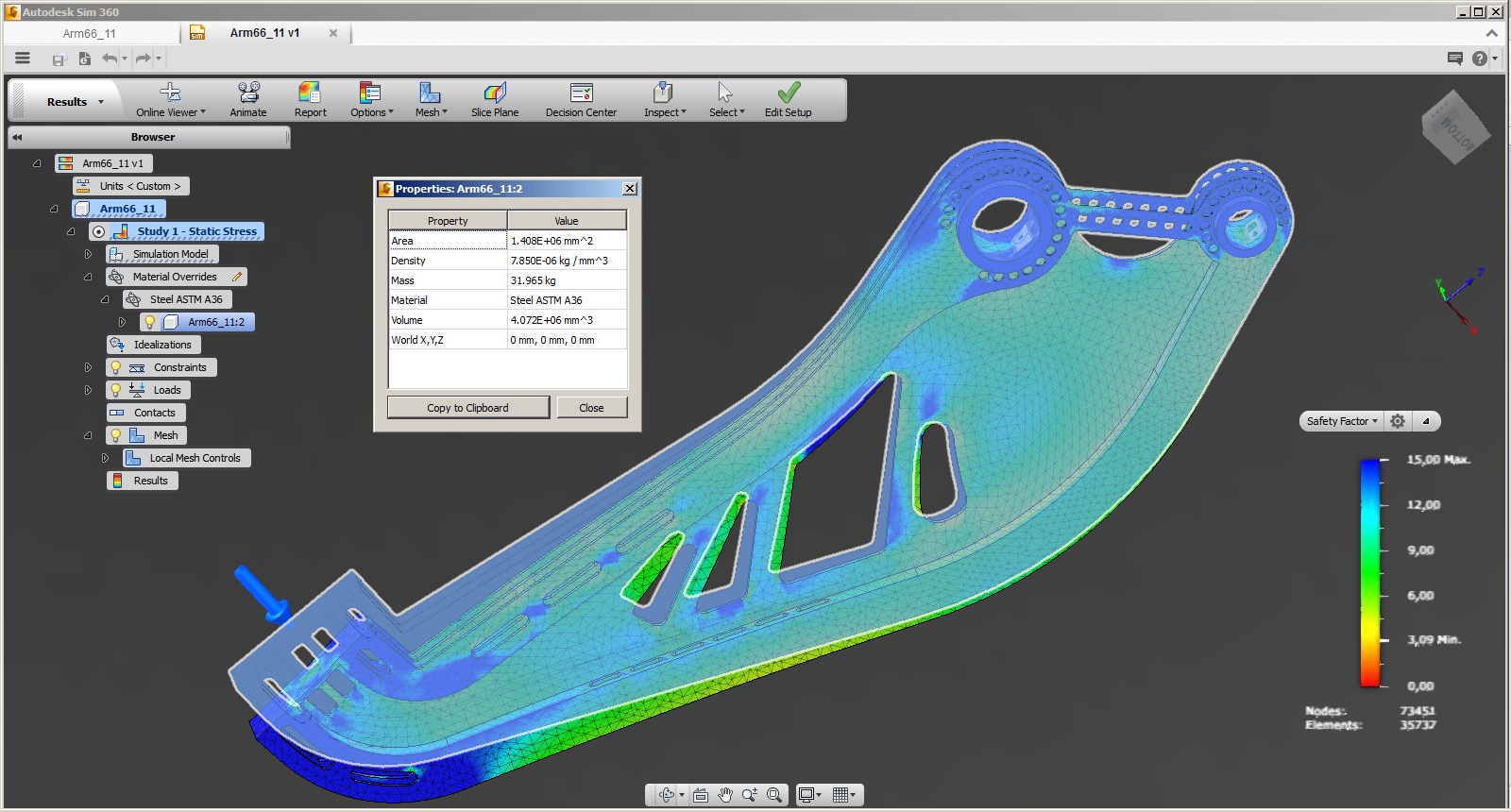1511x812 pixels.
Task: Select the Pan hand tool
Action: [x=725, y=795]
